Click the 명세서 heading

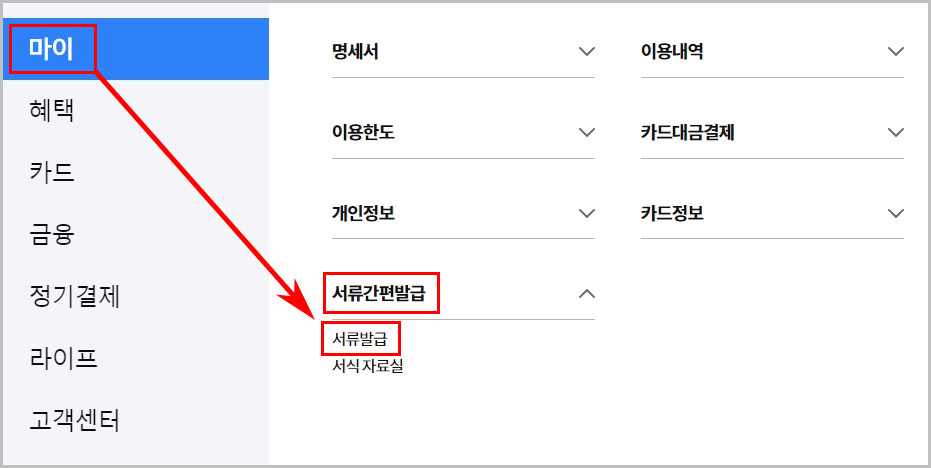tap(355, 52)
